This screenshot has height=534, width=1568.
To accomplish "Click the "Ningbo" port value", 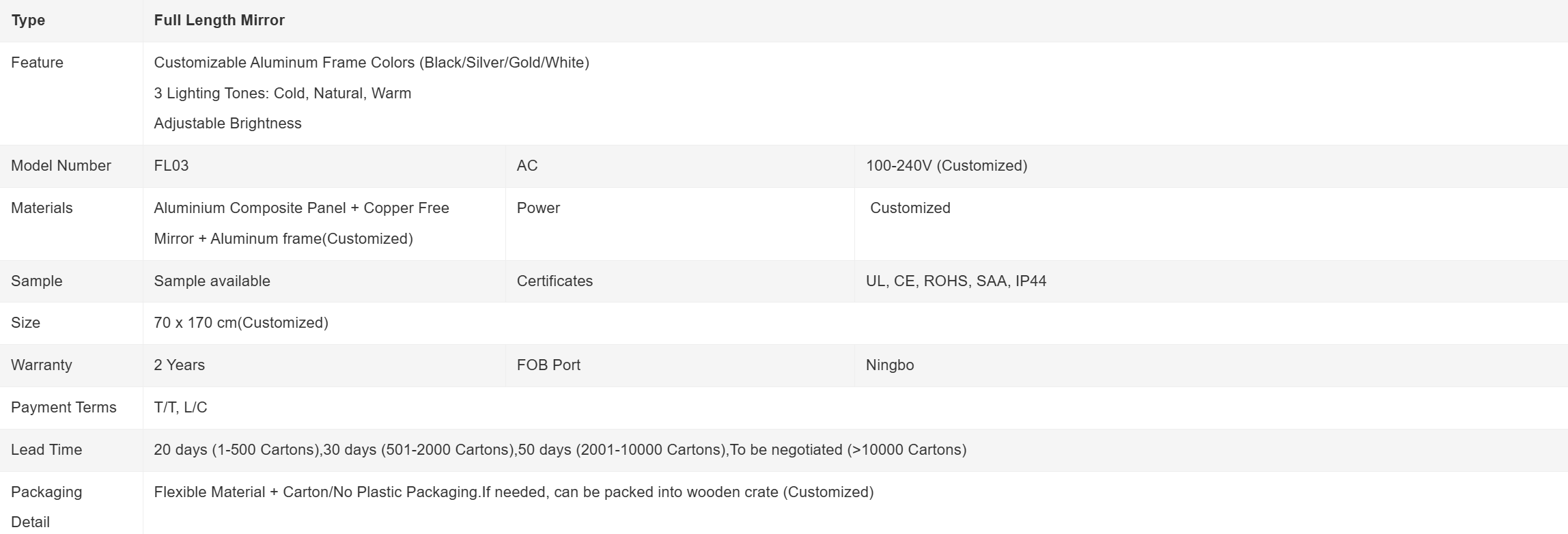I will (889, 365).
